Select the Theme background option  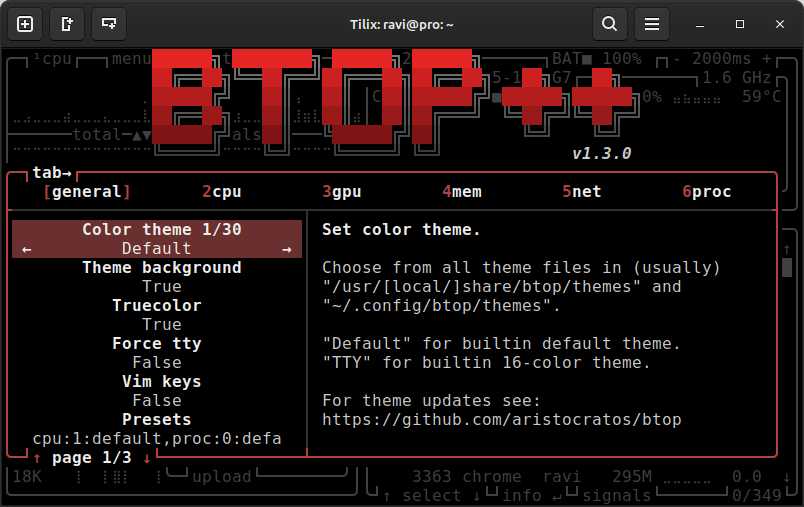162,268
